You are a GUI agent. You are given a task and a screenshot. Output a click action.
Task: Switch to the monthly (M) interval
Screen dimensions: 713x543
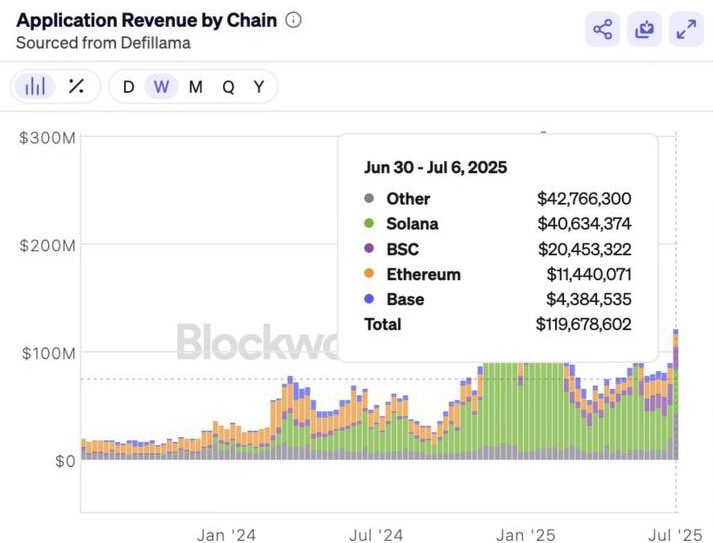(195, 86)
